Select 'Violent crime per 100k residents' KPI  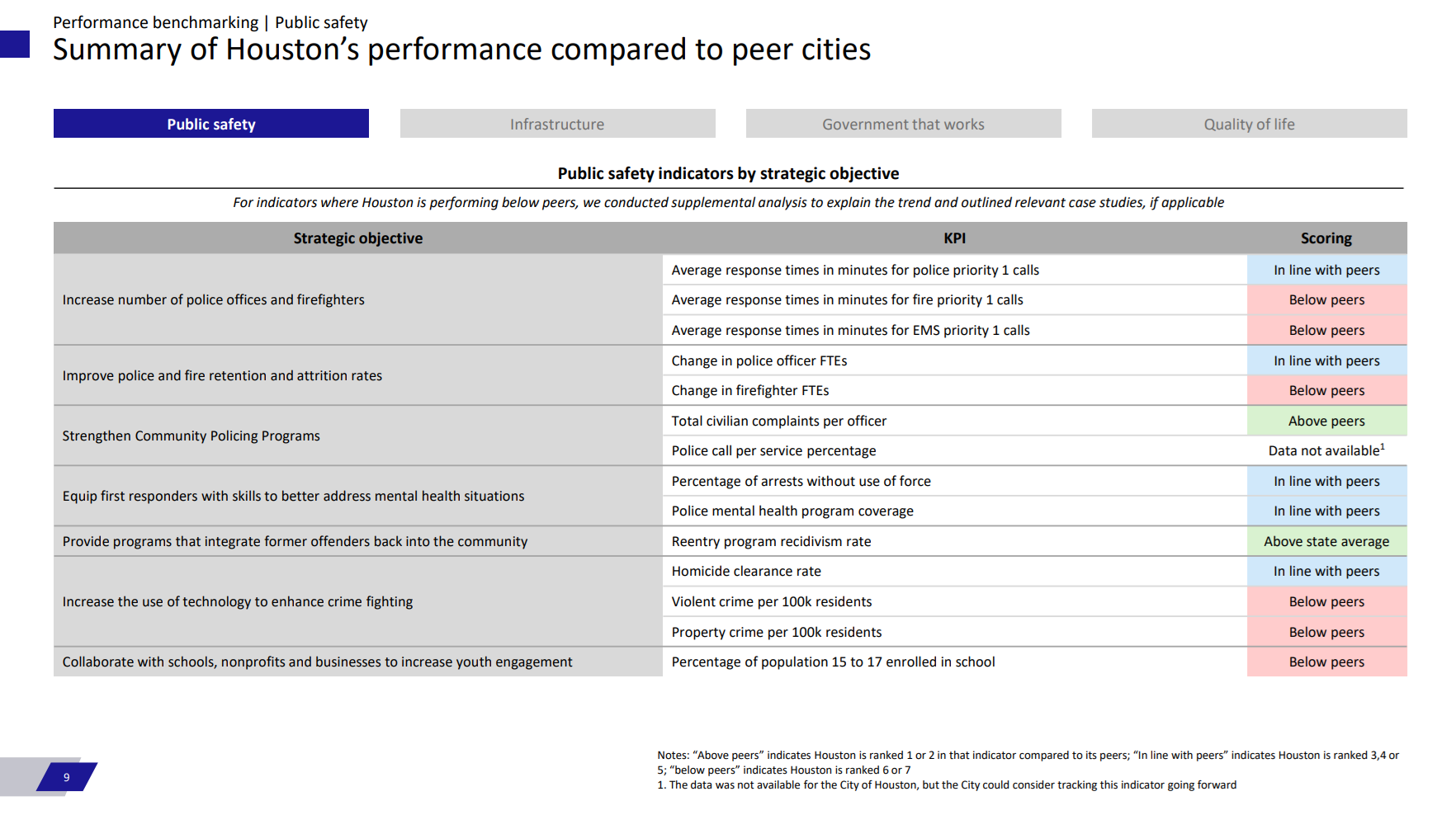coord(772,601)
